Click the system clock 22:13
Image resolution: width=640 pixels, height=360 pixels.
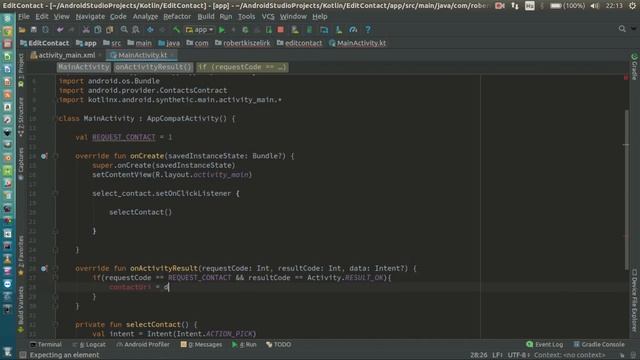pyautogui.click(x=614, y=6)
